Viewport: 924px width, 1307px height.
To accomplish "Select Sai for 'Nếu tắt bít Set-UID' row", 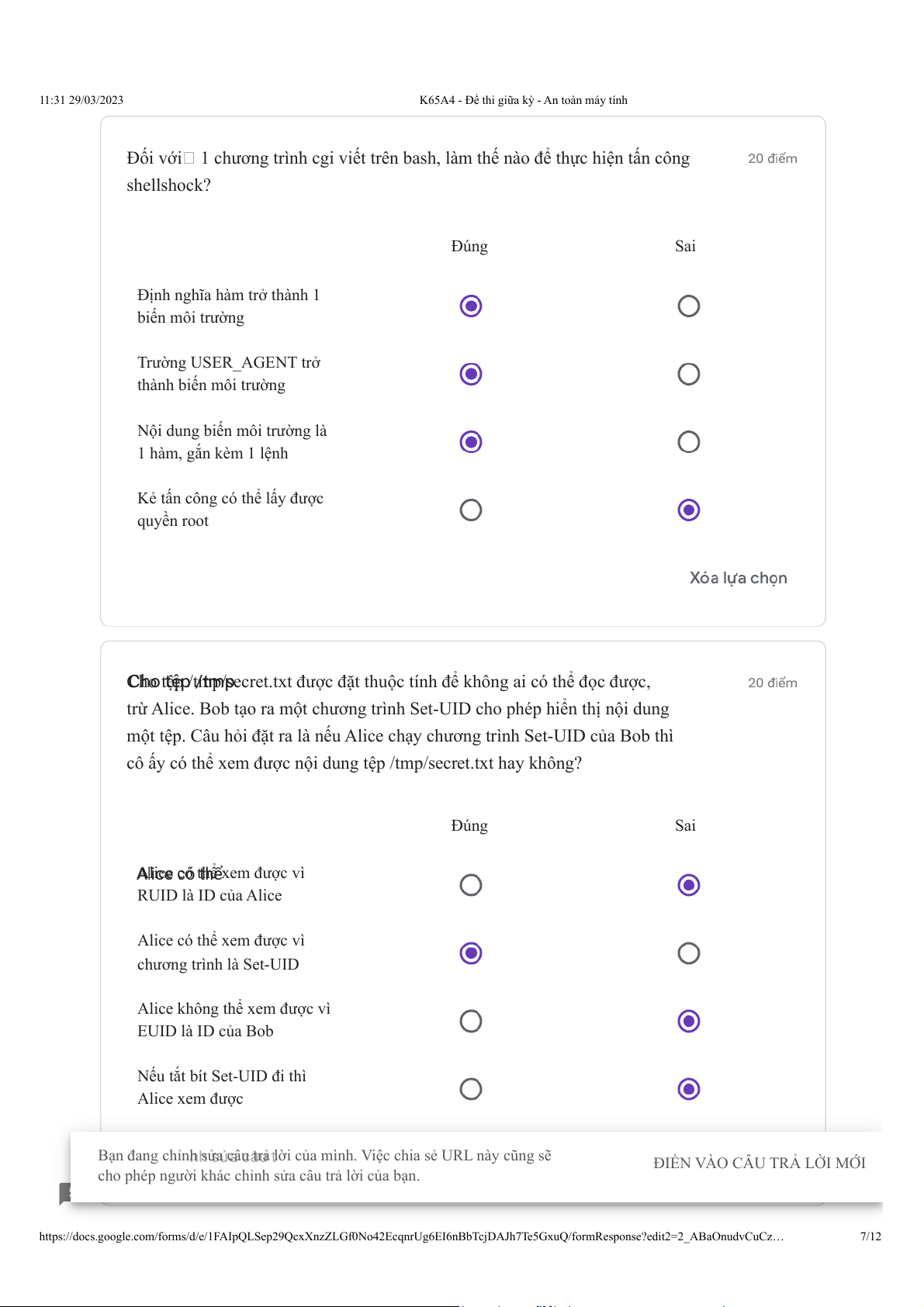I will (688, 1089).
